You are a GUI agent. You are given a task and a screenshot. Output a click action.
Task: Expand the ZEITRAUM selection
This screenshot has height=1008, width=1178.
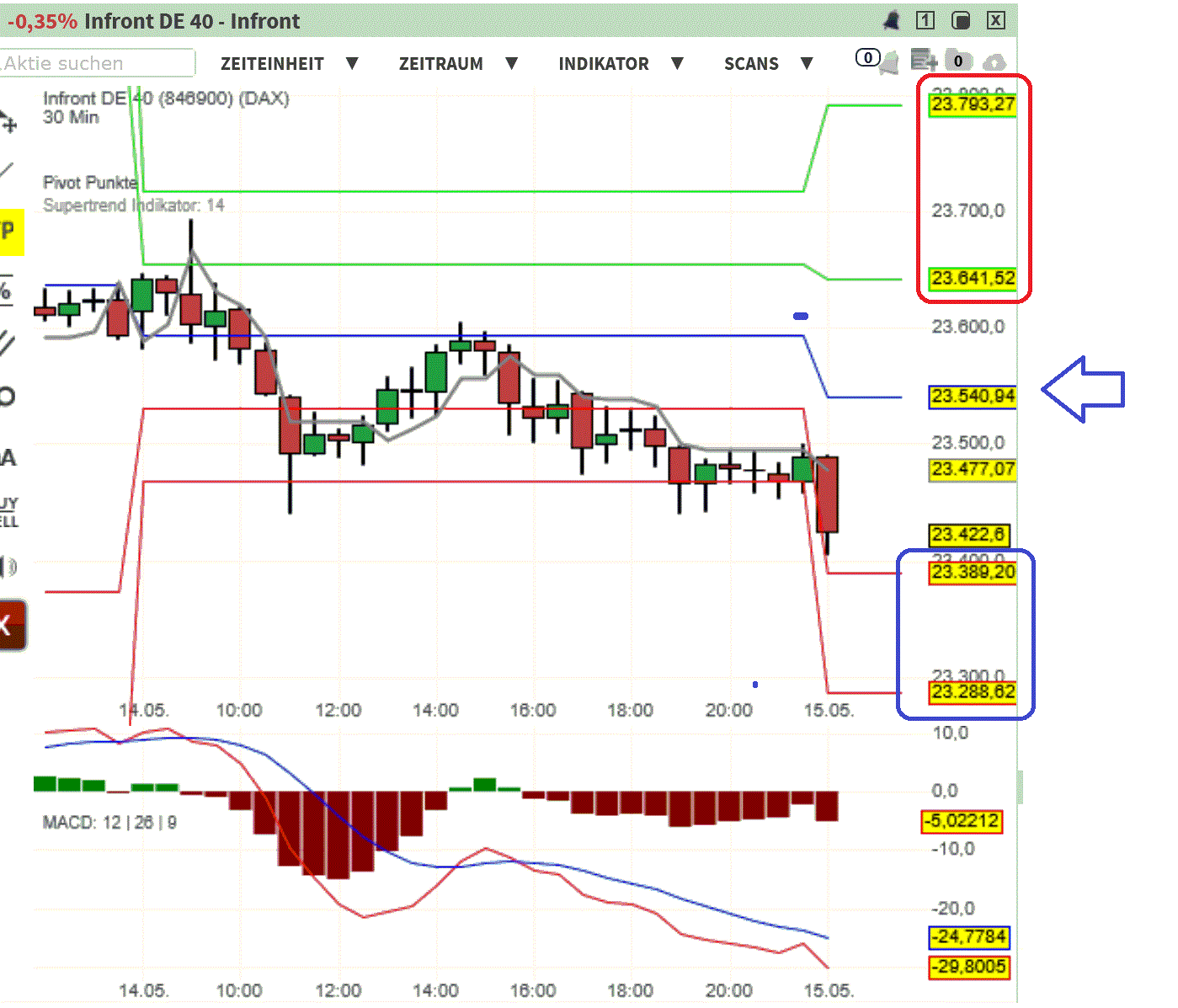[x=441, y=63]
